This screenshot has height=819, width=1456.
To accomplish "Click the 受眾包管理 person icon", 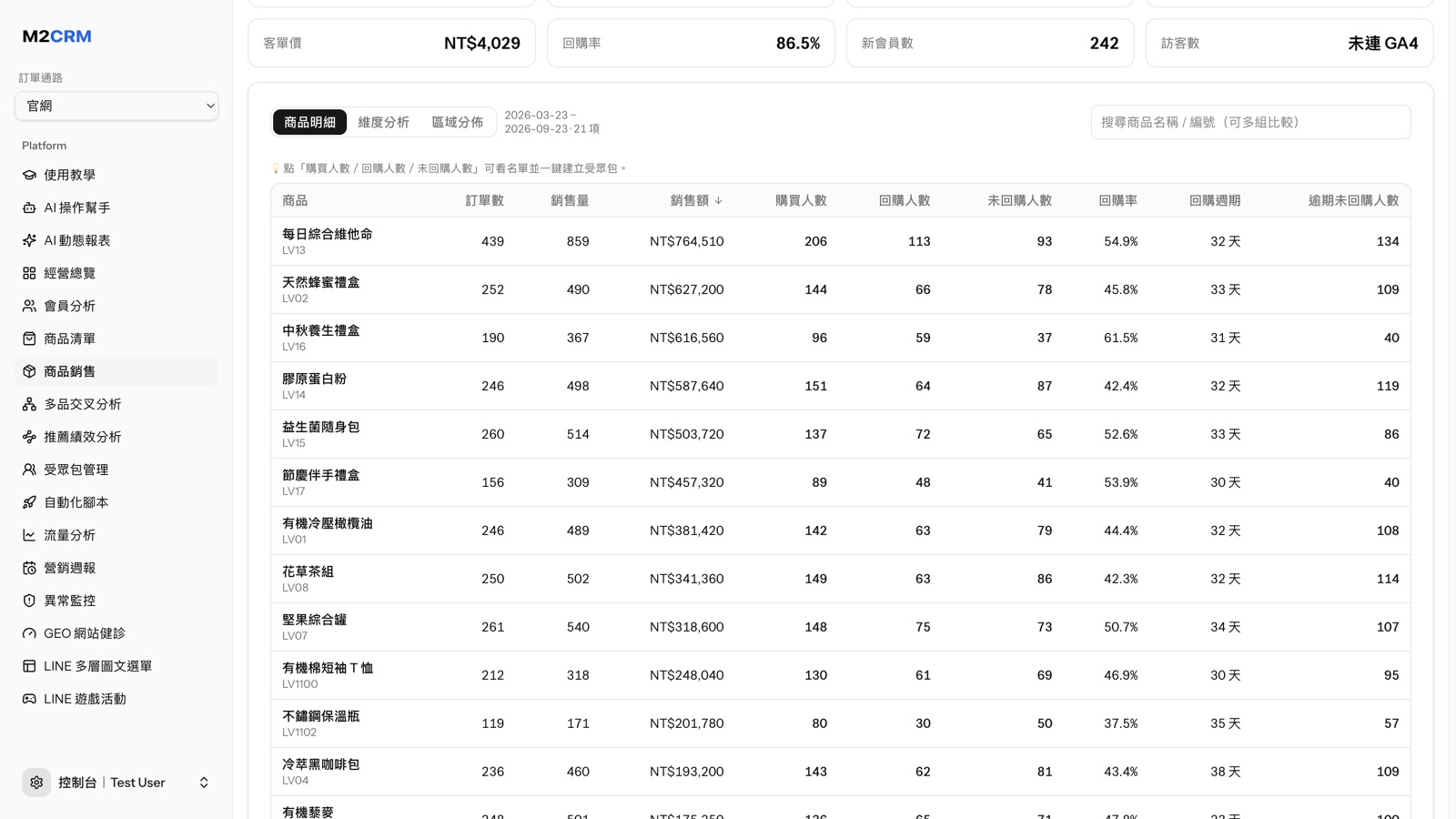I will tap(29, 470).
